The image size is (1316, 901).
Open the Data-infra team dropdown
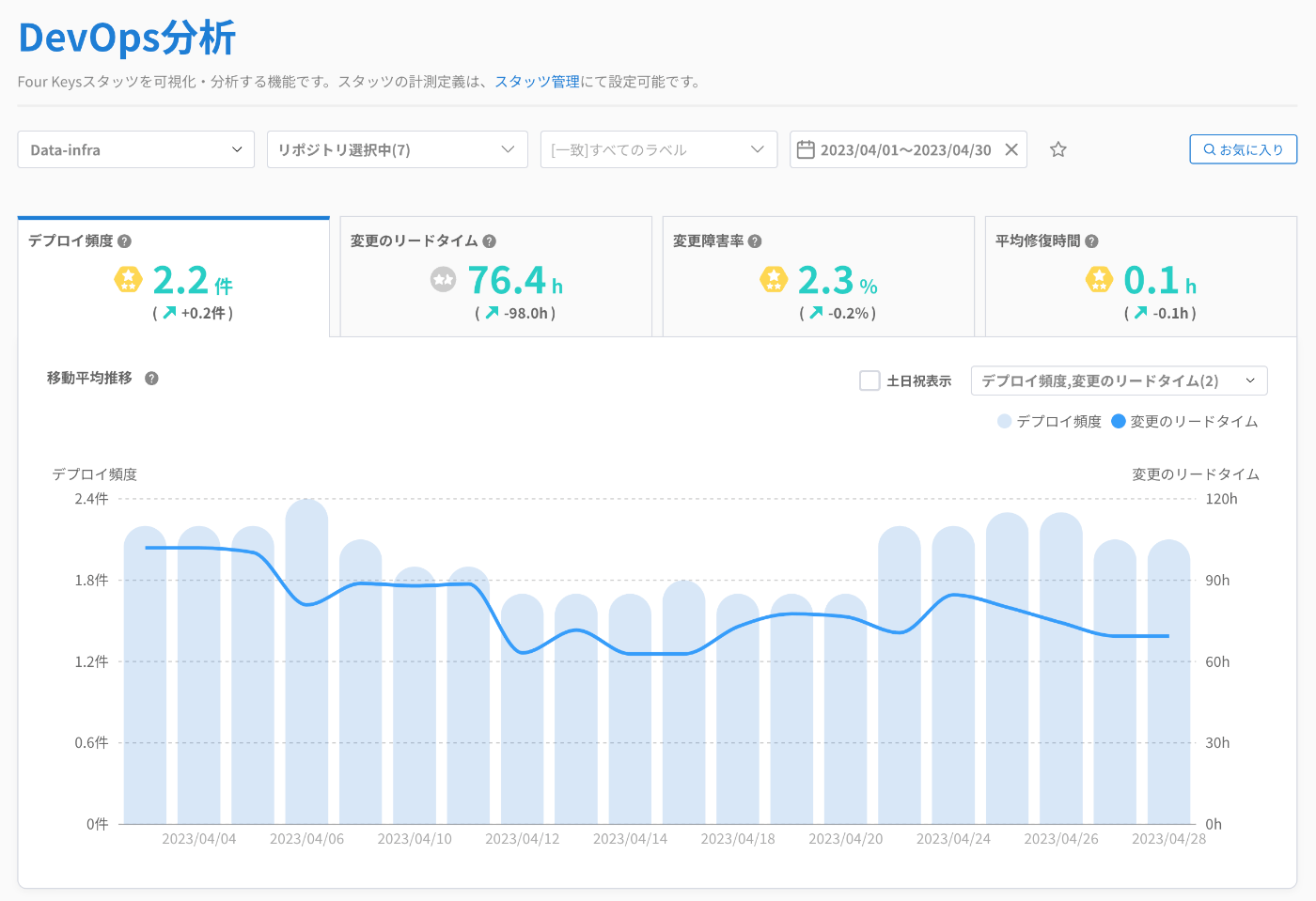pos(136,149)
